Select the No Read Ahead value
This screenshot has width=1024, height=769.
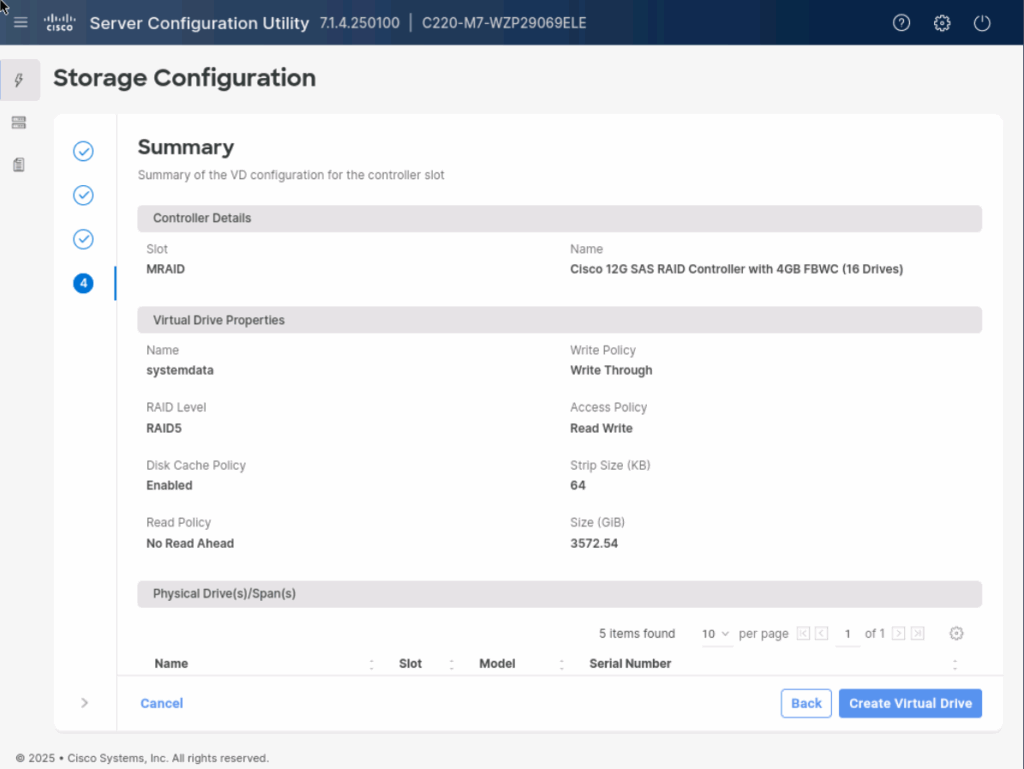[x=189, y=543]
